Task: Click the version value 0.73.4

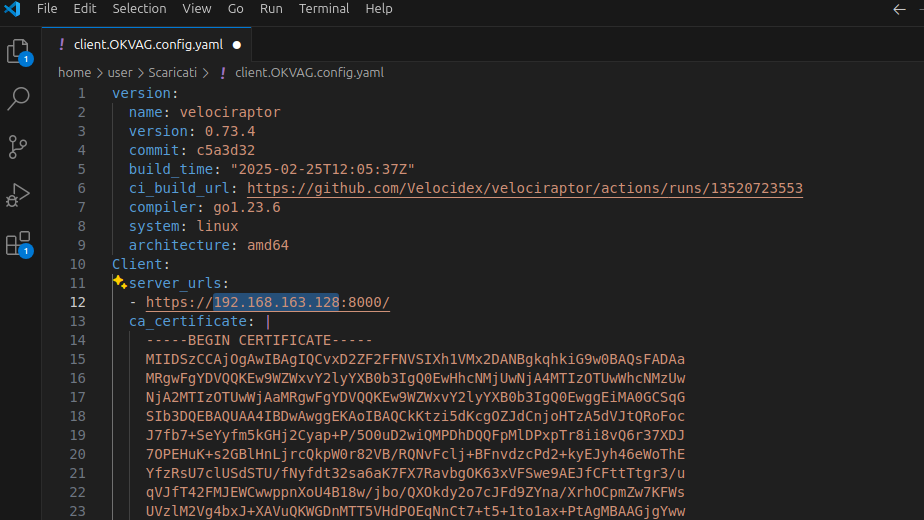Action: (230, 131)
